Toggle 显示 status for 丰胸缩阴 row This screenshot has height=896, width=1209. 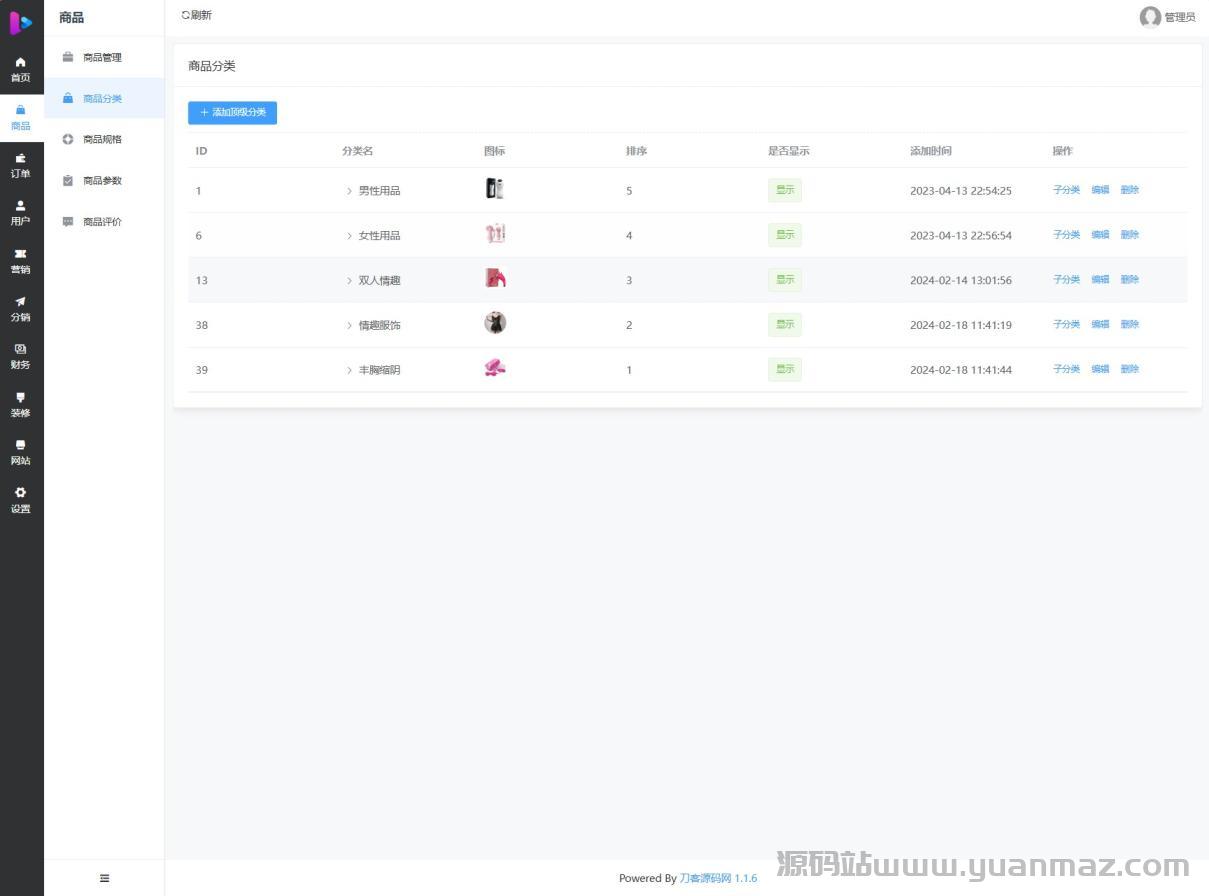click(x=784, y=369)
